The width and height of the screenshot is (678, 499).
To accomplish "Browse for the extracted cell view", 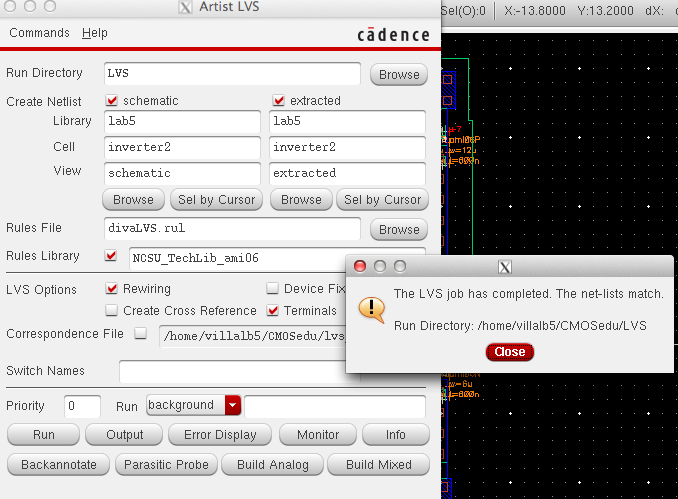I will [x=301, y=199].
